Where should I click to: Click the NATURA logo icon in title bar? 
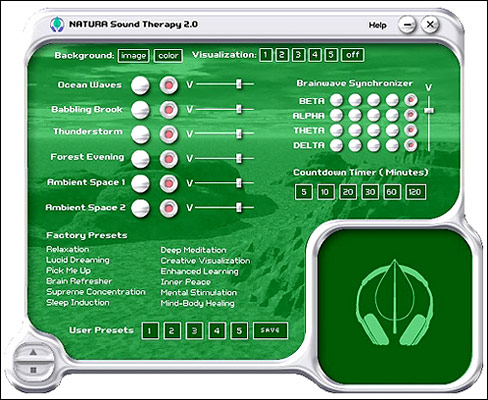(57, 24)
